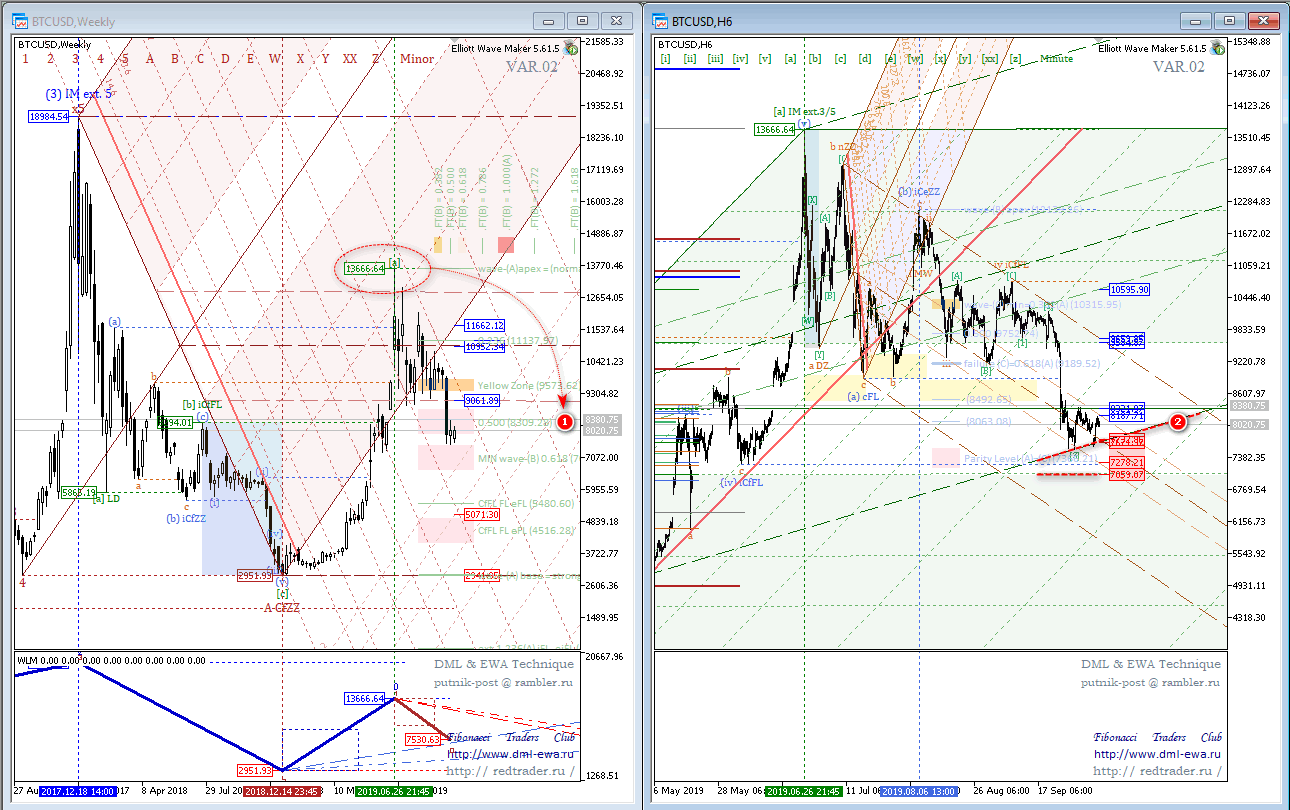The height and width of the screenshot is (810, 1290).
Task: Select the 2018.12.14 23:45 date marker
Action: 283,790
